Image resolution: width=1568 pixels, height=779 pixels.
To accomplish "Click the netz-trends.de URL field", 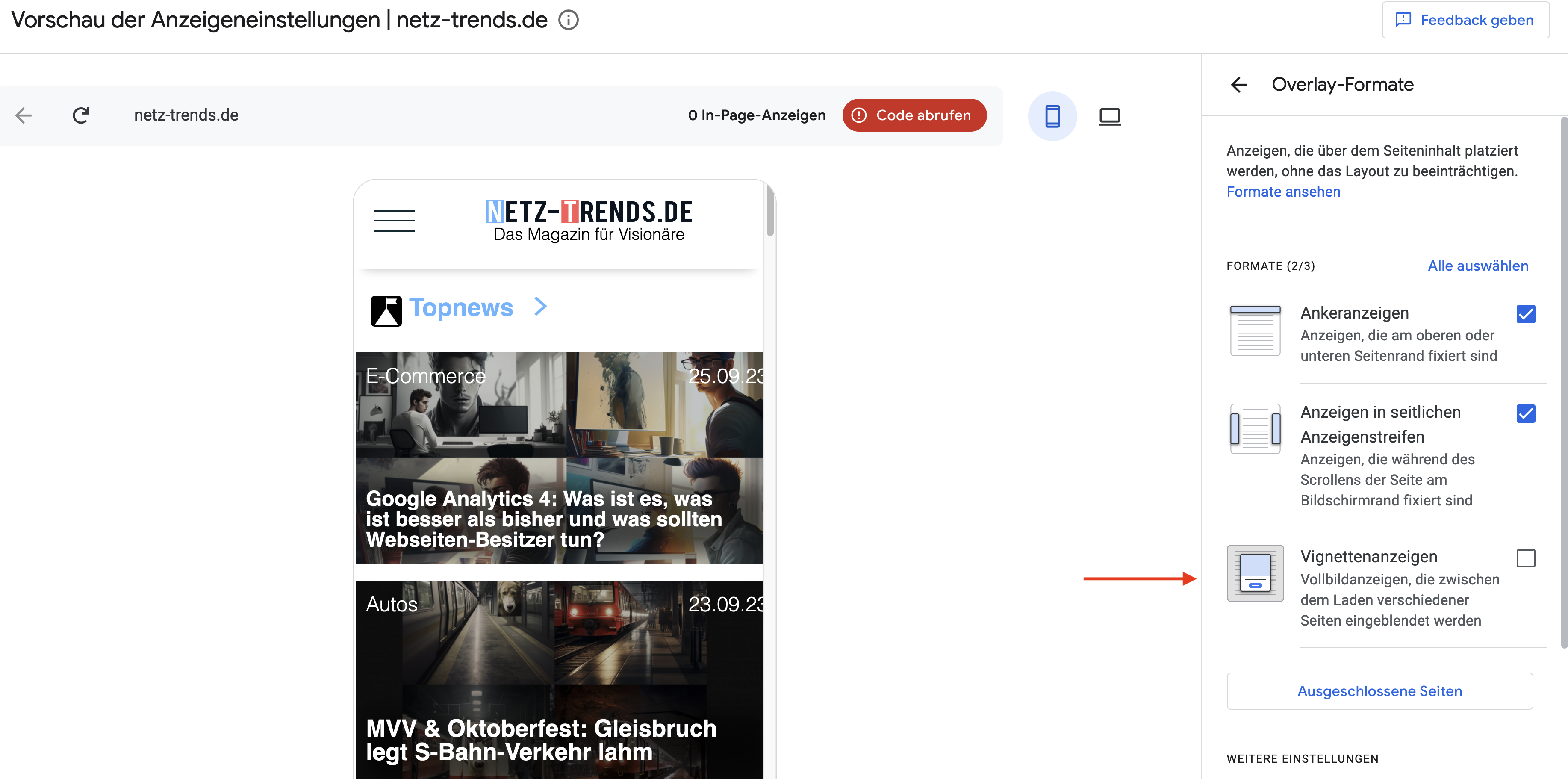I will (x=186, y=115).
